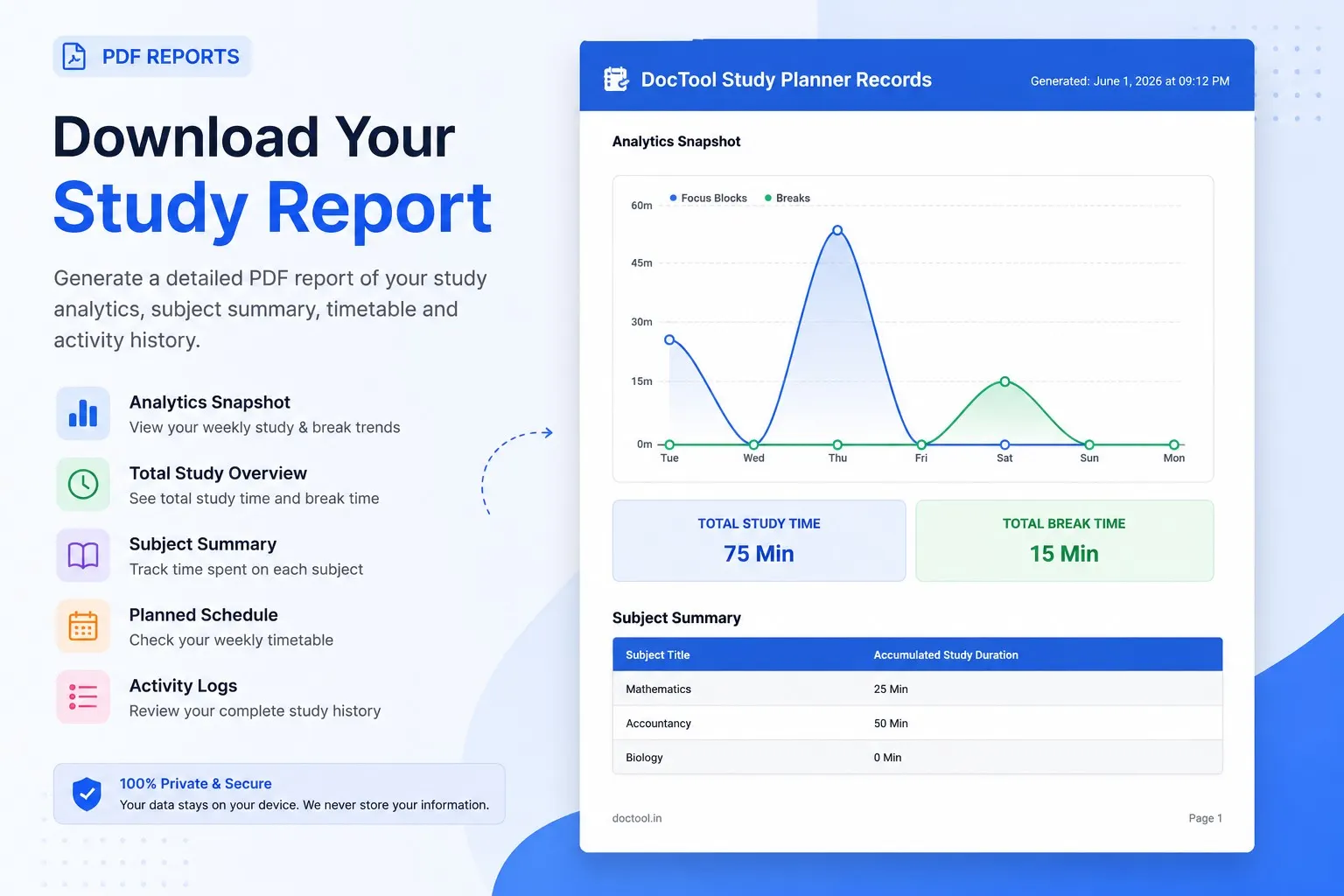Click the Thursday focus peak data point
The width and height of the screenshot is (1344, 896).
click(837, 230)
